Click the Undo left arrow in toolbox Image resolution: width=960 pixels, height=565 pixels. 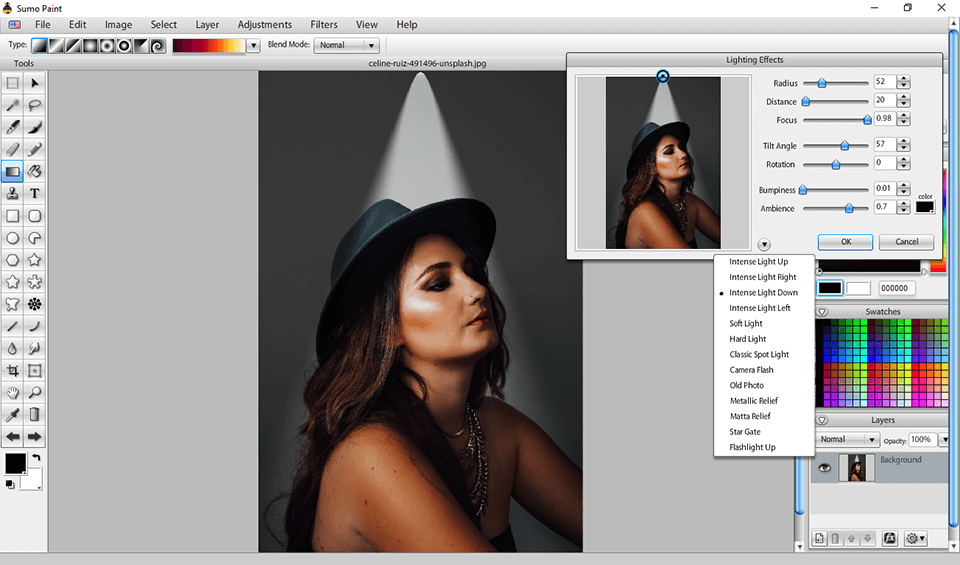[x=12, y=436]
